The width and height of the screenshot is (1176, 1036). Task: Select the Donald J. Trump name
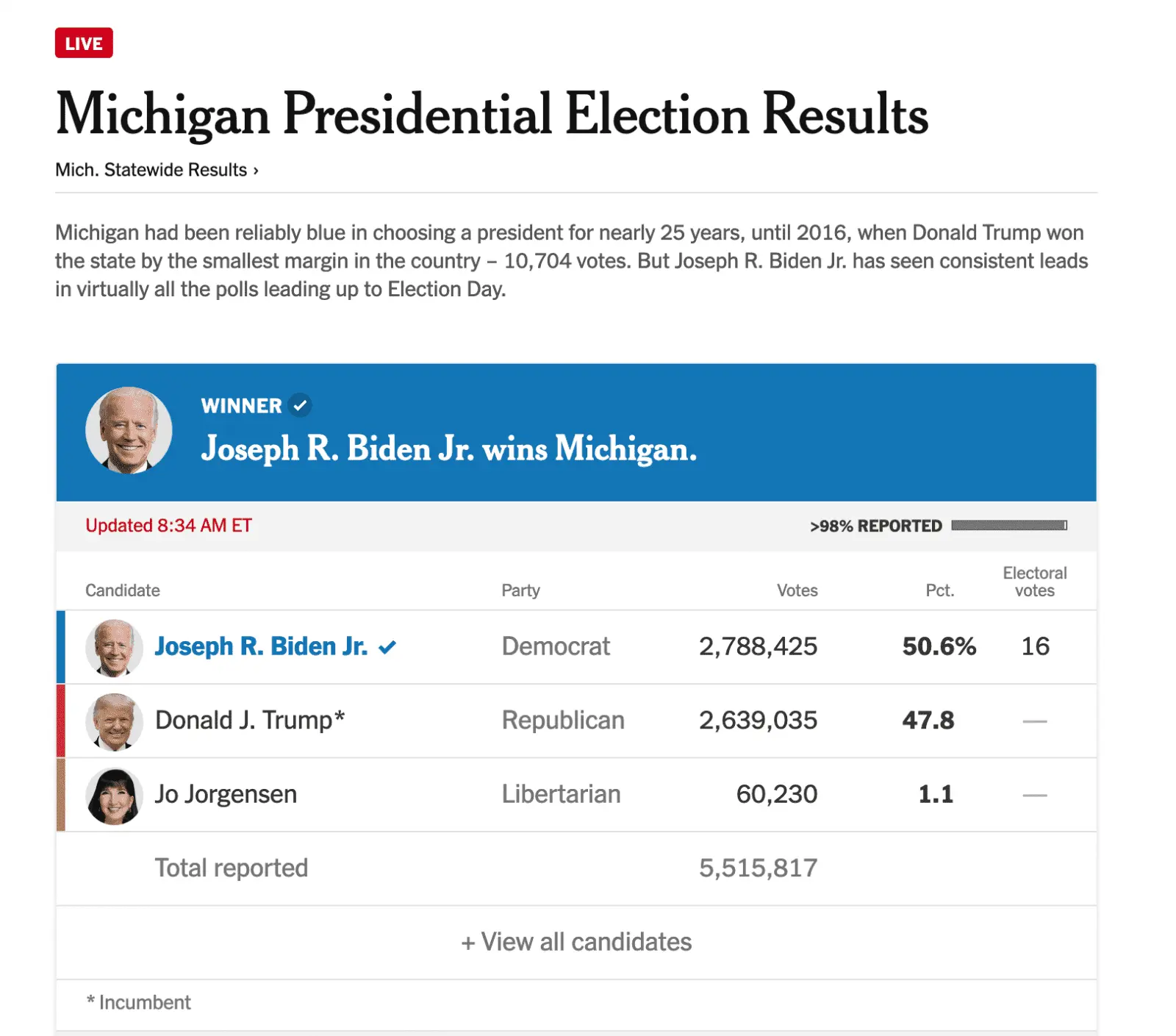tap(250, 720)
